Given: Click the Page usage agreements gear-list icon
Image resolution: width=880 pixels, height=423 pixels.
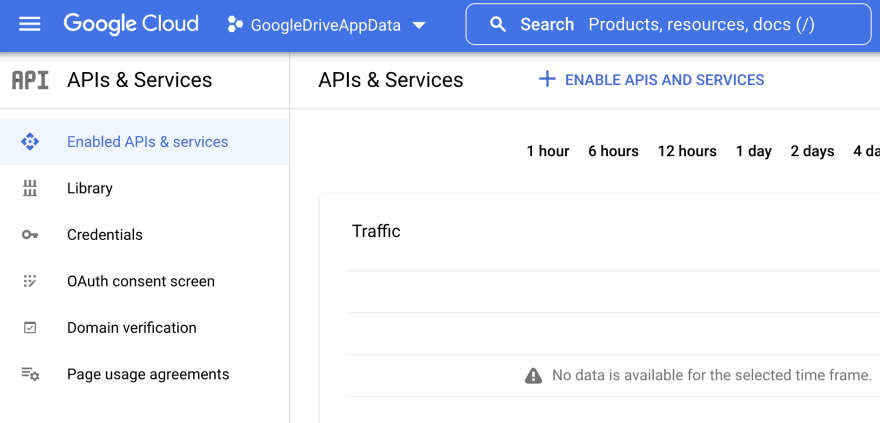Looking at the screenshot, I should coord(30,374).
